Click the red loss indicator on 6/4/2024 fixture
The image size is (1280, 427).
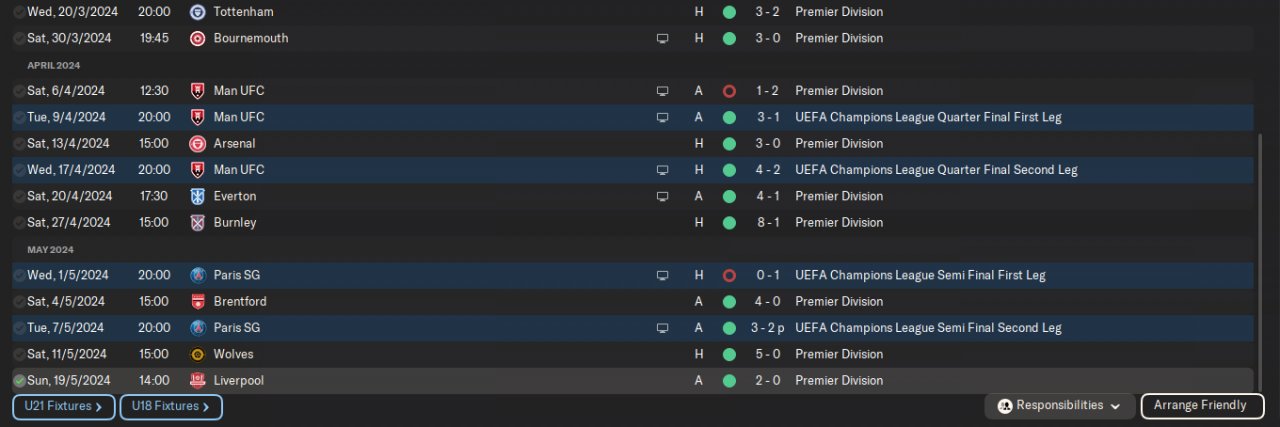click(x=729, y=91)
